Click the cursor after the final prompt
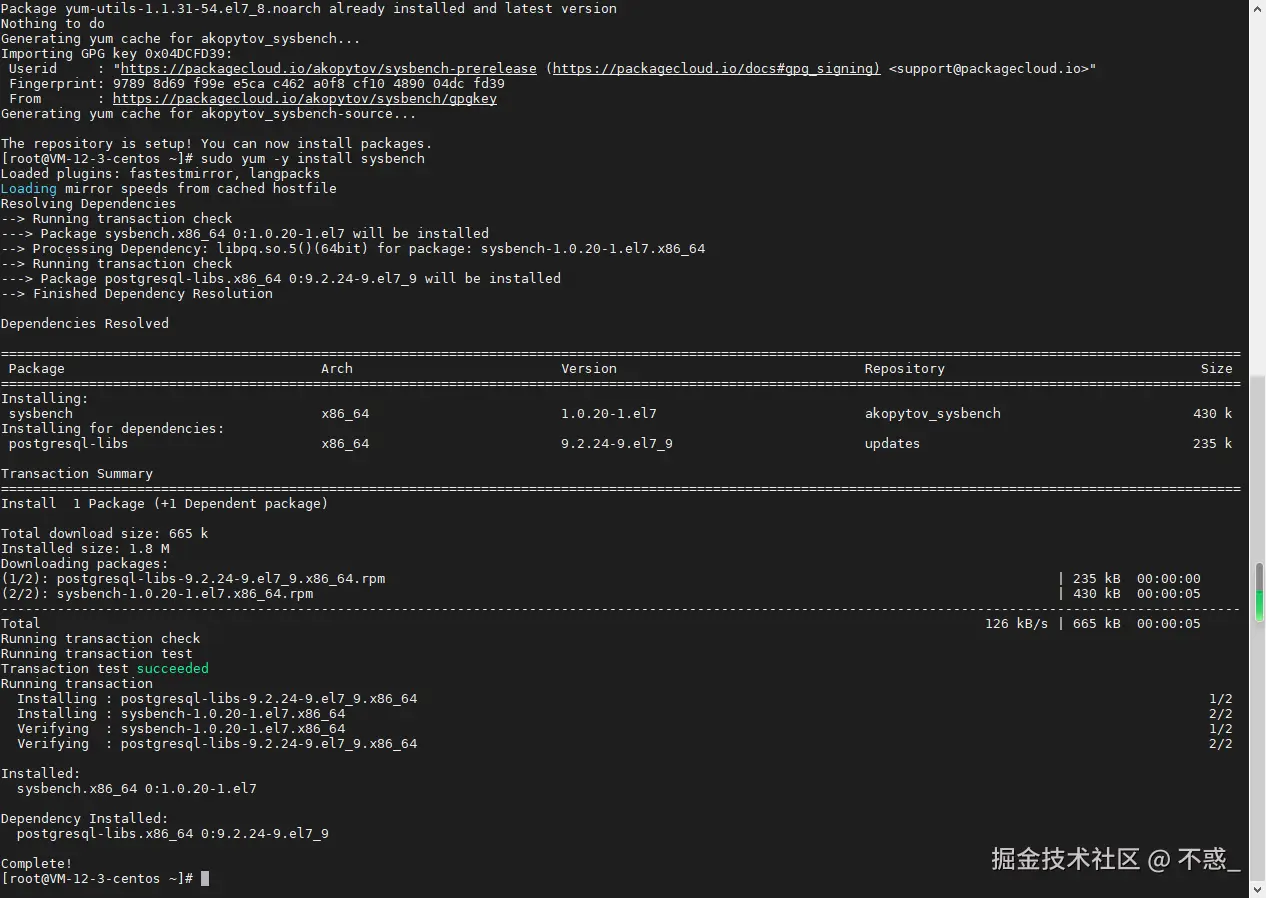This screenshot has height=898, width=1266. pos(205,879)
